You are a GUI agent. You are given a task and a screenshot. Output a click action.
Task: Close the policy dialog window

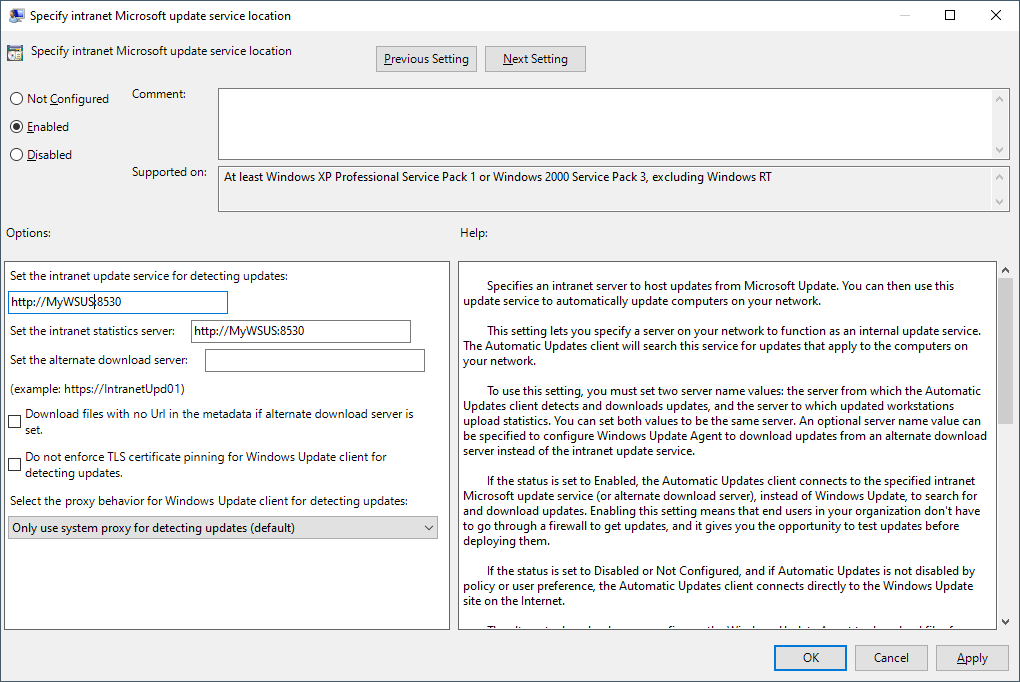(x=995, y=15)
